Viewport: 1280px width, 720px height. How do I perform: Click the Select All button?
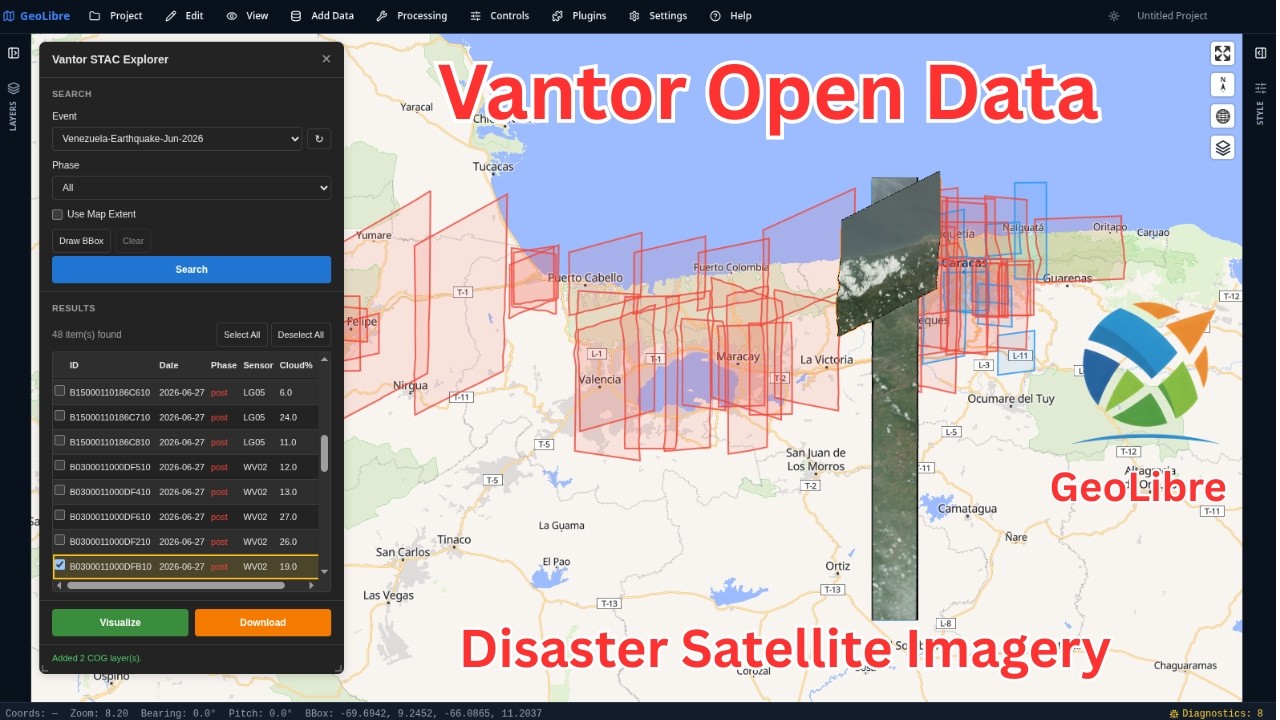tap(242, 335)
